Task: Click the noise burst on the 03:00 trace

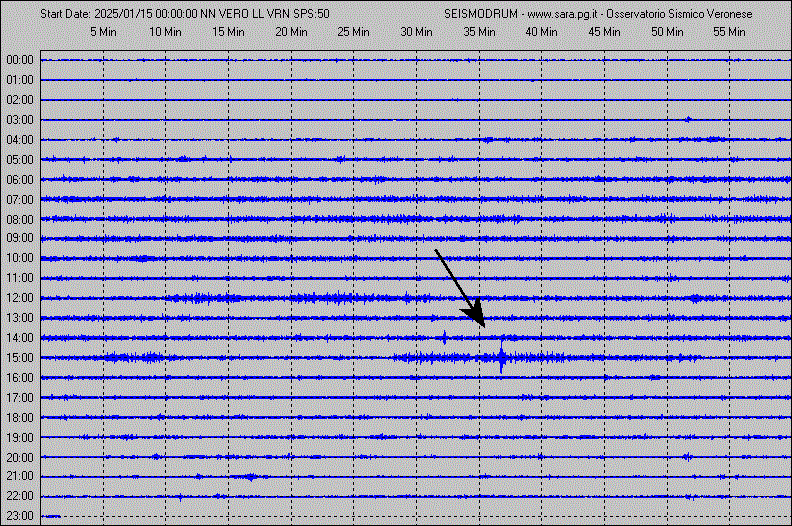Action: [x=688, y=120]
